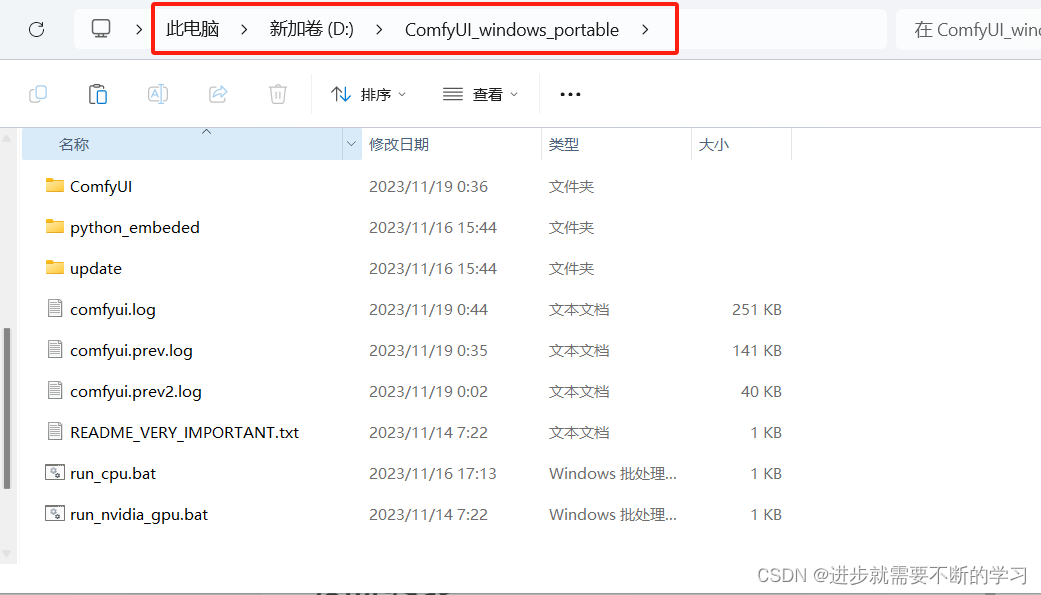Expand the chevron after 此电脑
This screenshot has width=1041, height=595.
pos(244,29)
